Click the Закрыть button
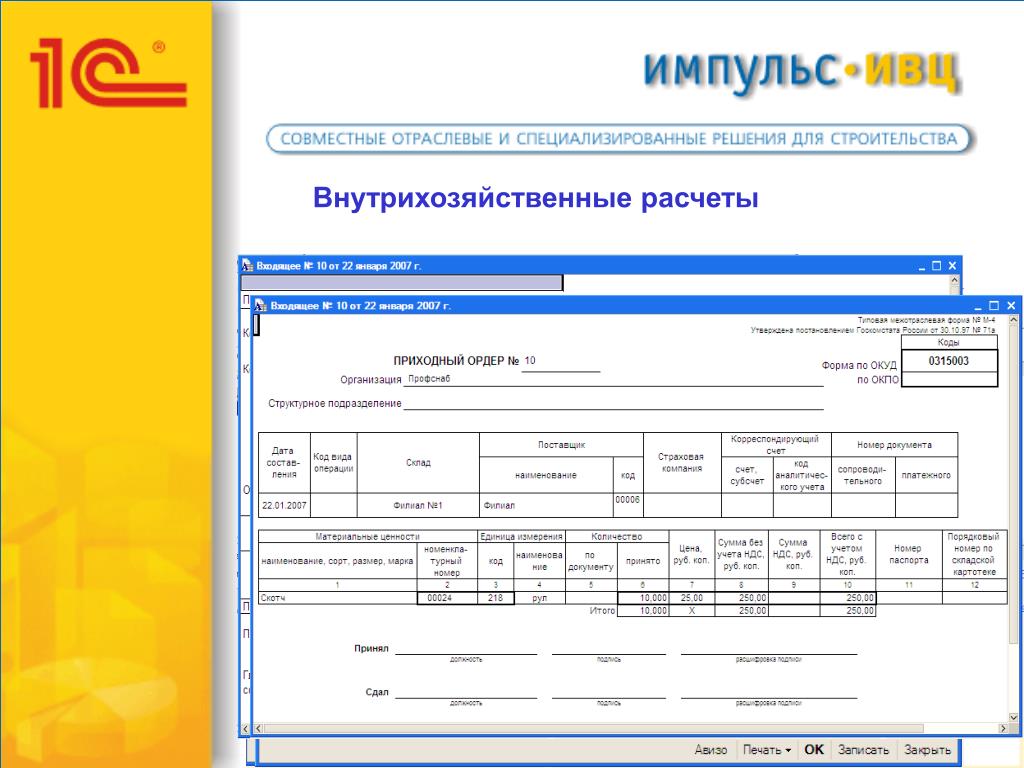Viewport: 1024px width, 768px height. 927,750
